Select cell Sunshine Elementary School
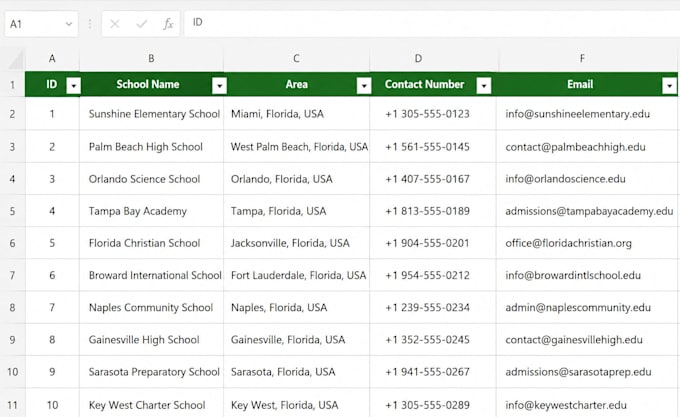Image resolution: width=680 pixels, height=417 pixels. click(x=151, y=114)
